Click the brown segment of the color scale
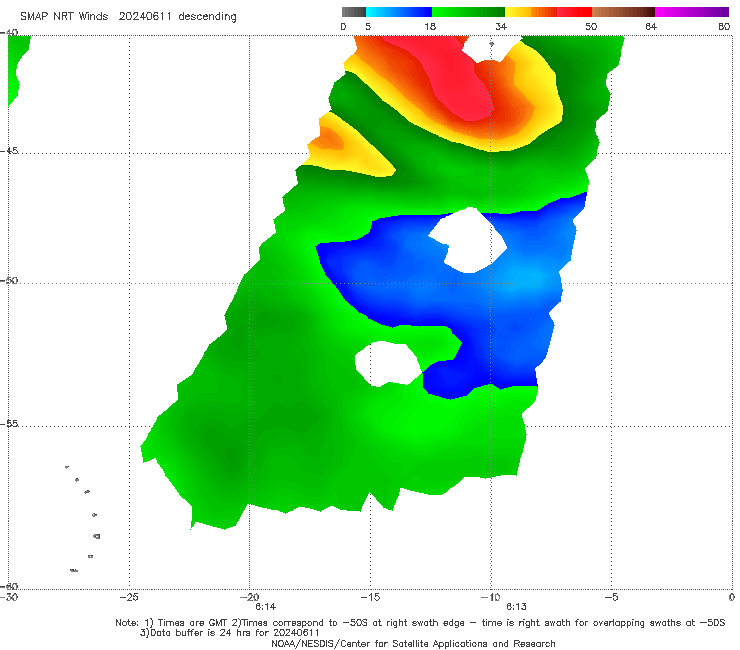The image size is (740, 650). [623, 12]
